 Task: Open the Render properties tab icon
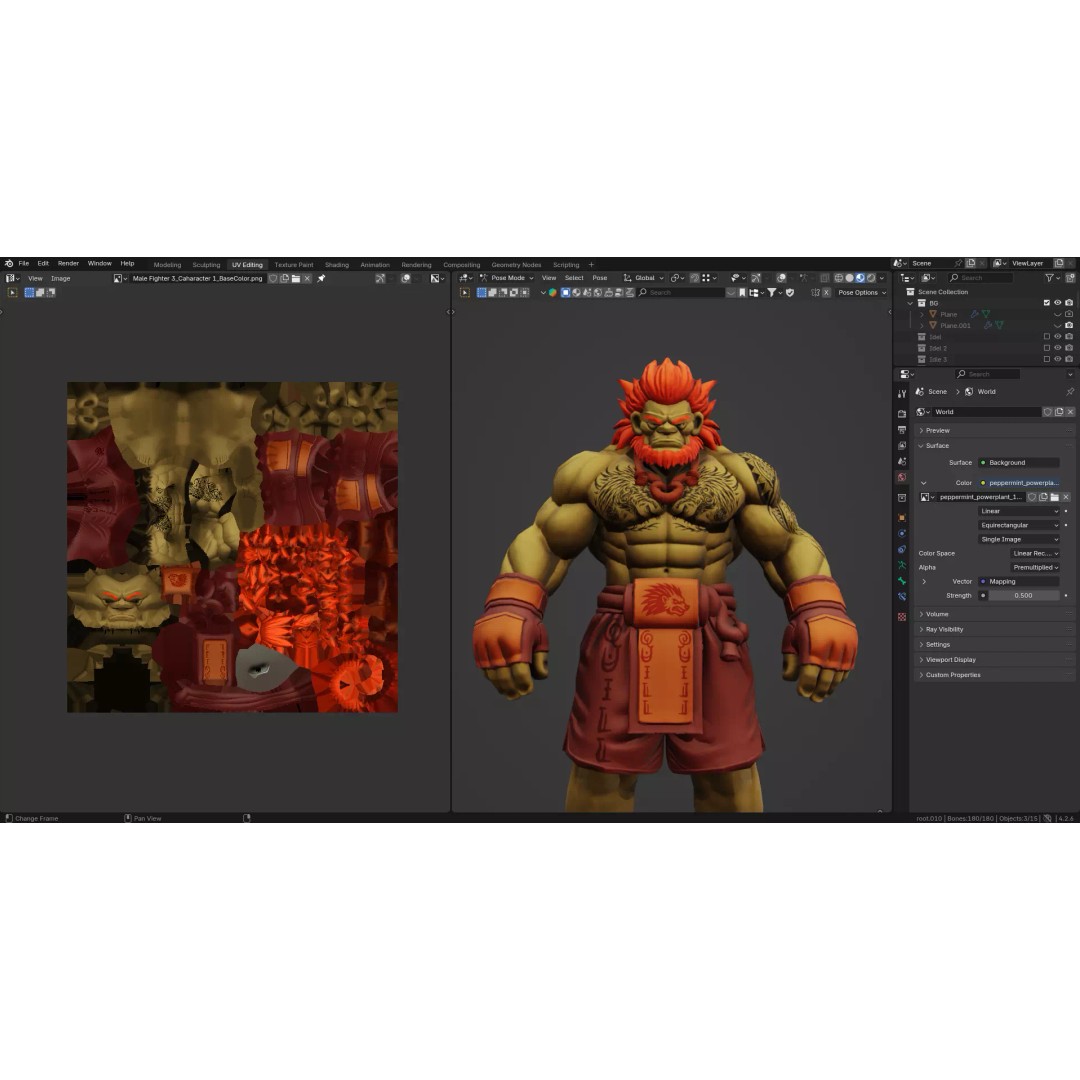pyautogui.click(x=902, y=413)
